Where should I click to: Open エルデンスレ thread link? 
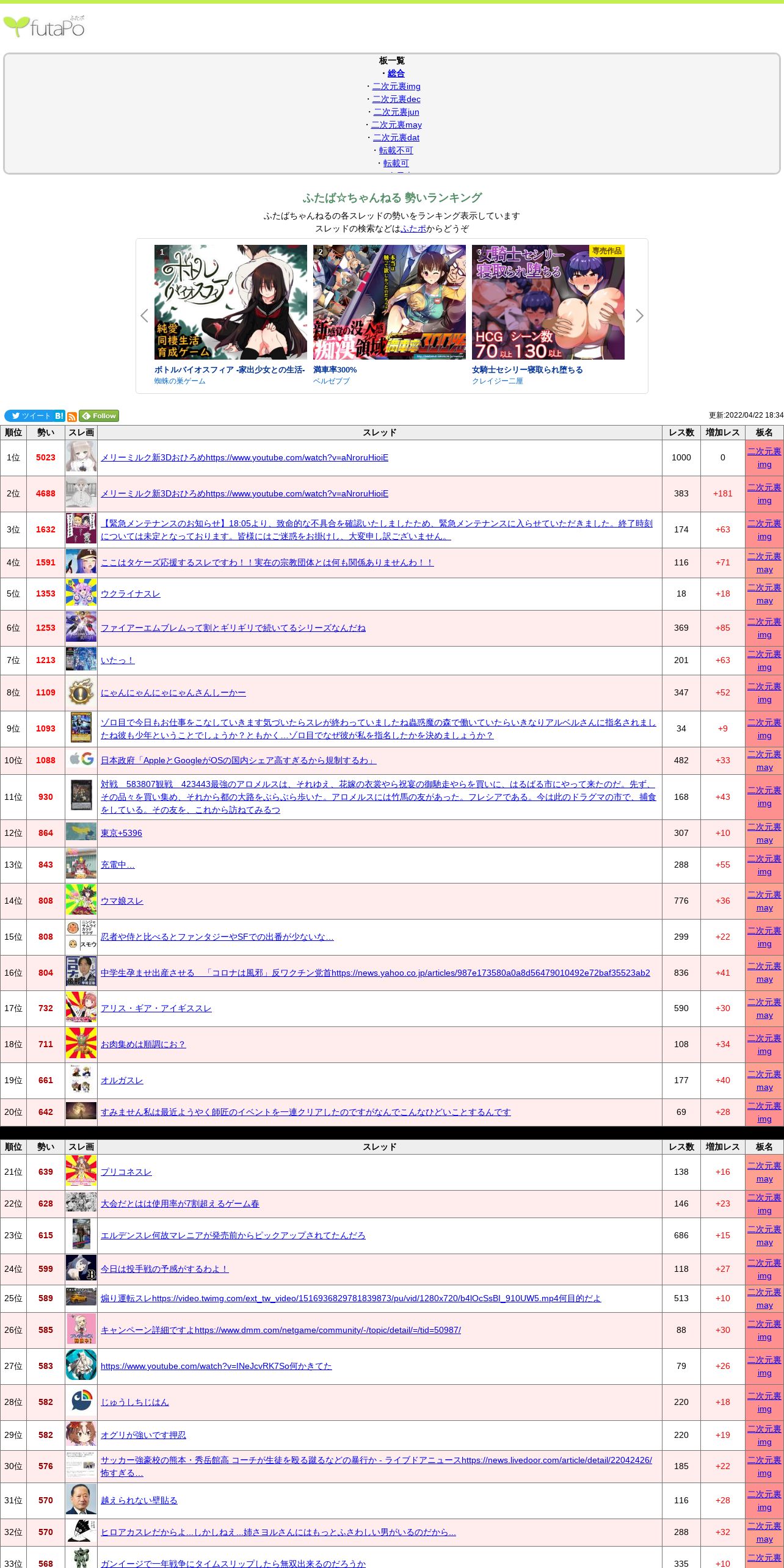pos(233,1235)
